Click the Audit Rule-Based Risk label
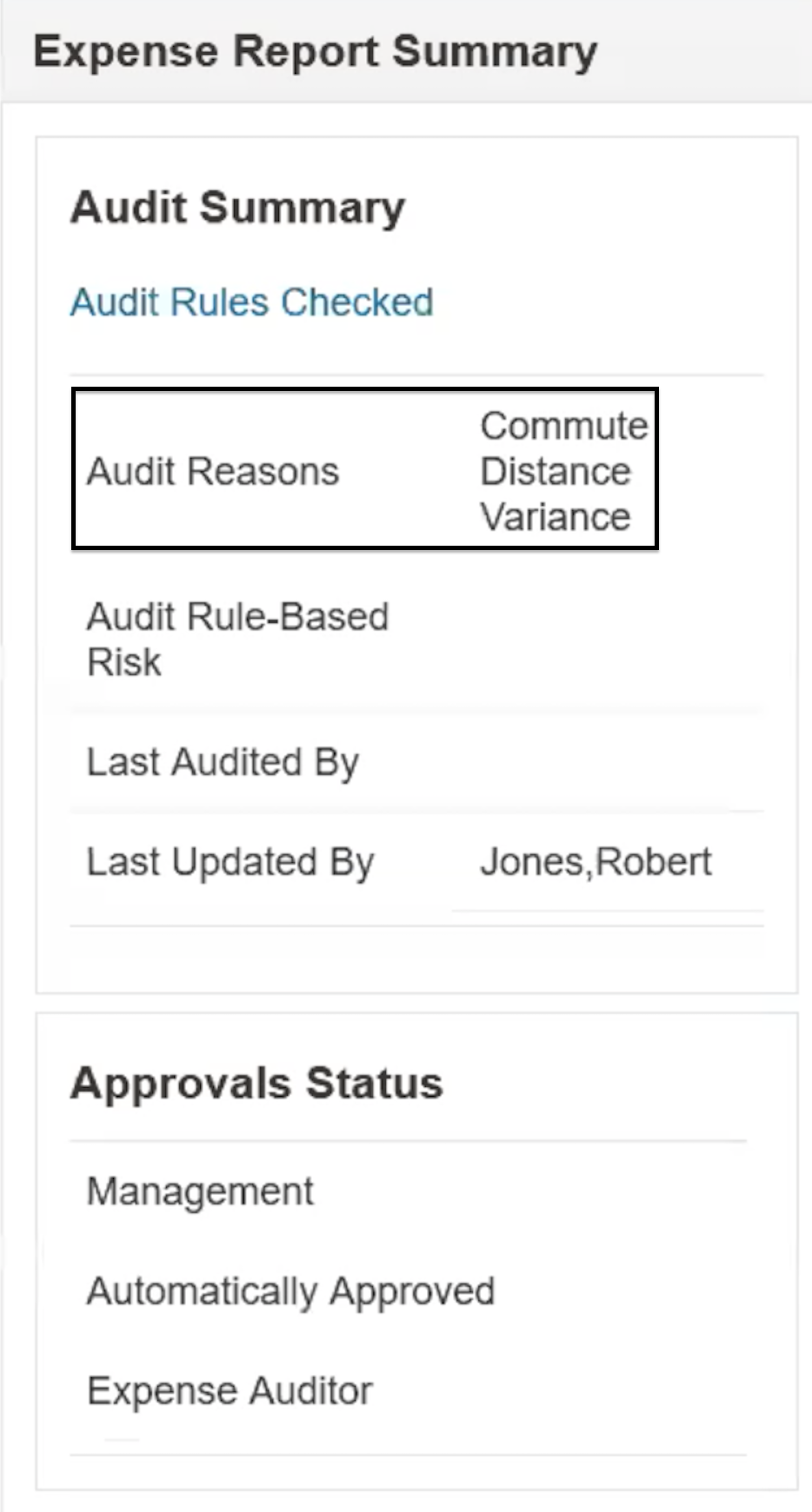This screenshot has width=812, height=1512. tap(237, 639)
